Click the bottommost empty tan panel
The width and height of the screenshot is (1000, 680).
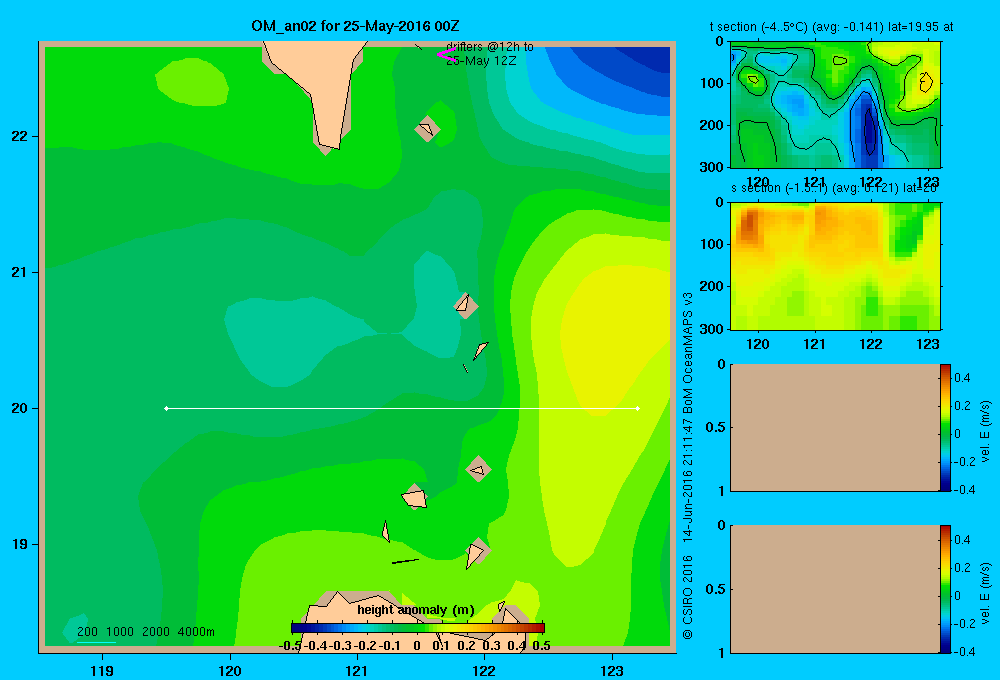(x=835, y=589)
